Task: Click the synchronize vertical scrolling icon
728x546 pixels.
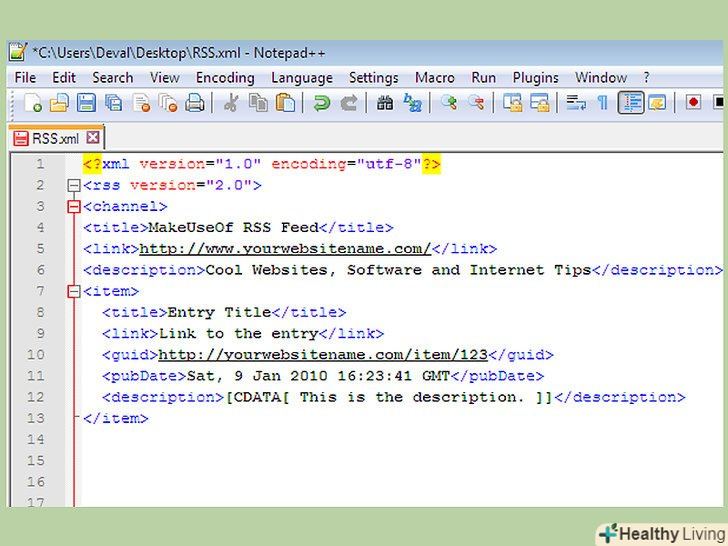Action: point(513,103)
